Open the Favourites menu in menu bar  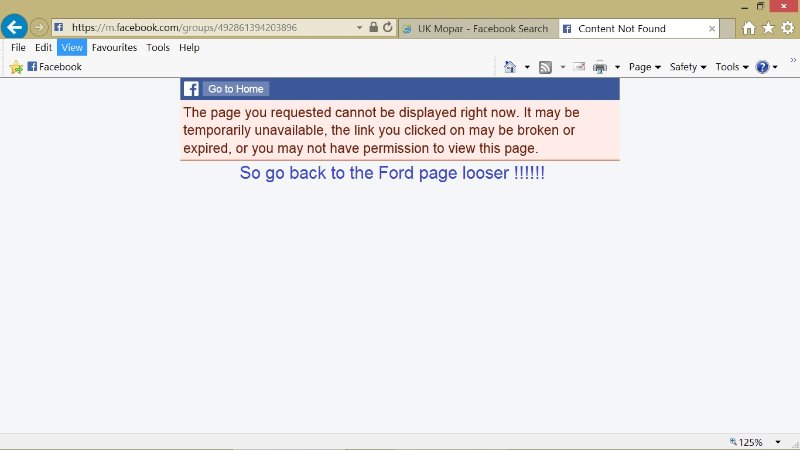(114, 47)
